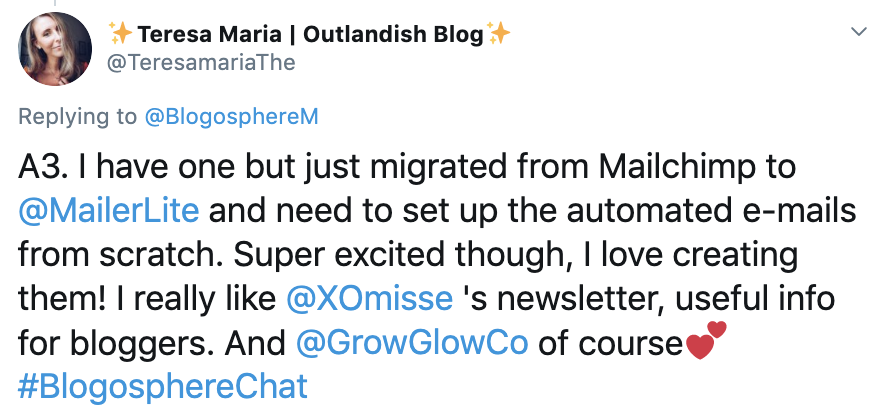Click Teresa Maria's profile photo
The width and height of the screenshot is (890, 418).
pos(54,47)
